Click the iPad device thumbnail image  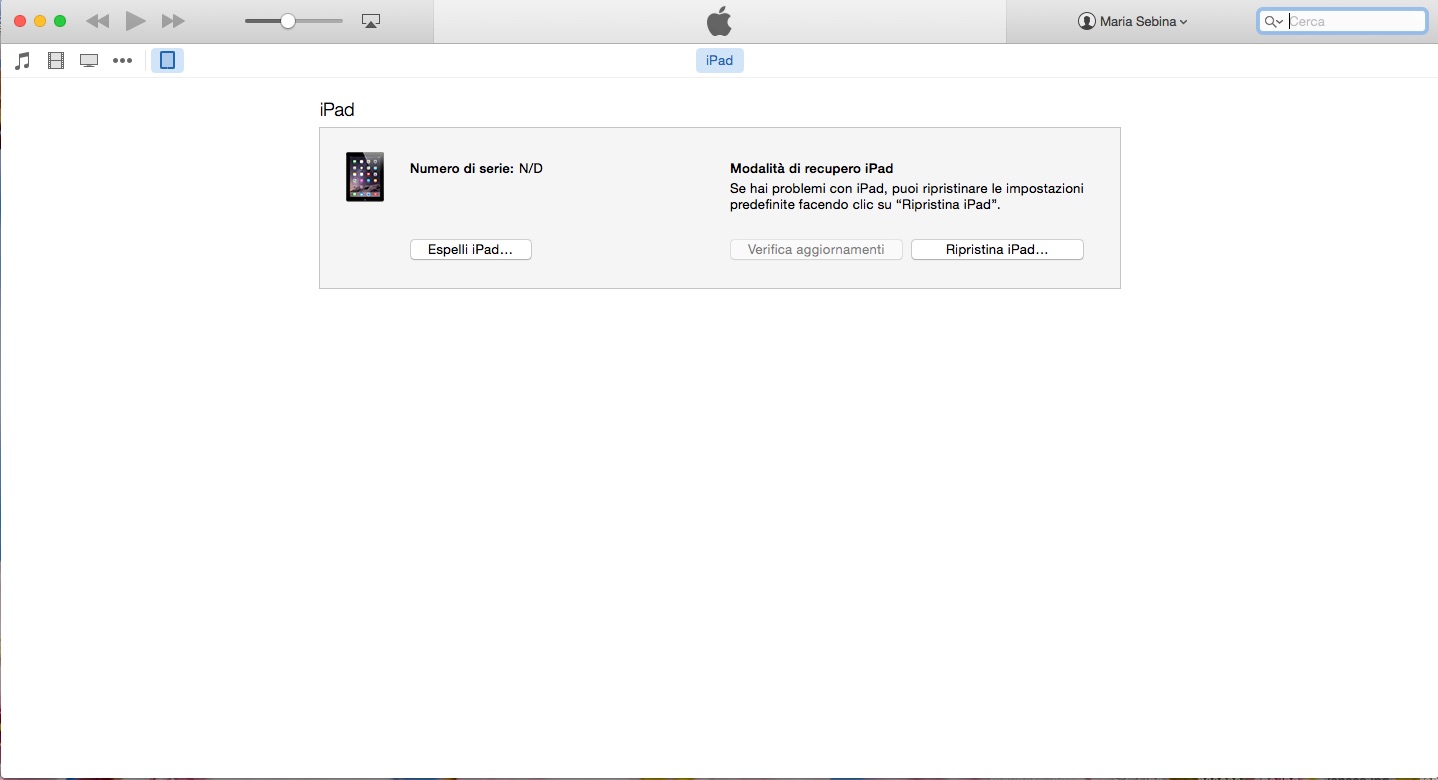[x=365, y=177]
